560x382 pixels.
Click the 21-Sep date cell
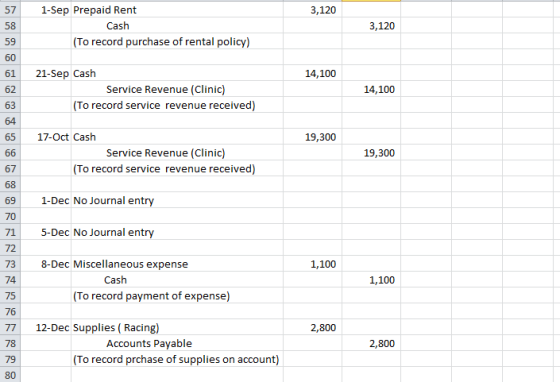(x=46, y=73)
